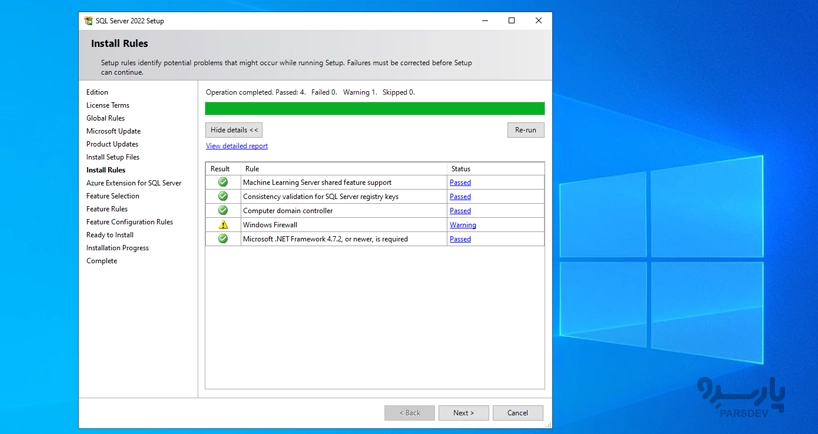Collapse the rule list with Hide details button
Image resolution: width=818 pixels, height=434 pixels.
(234, 130)
